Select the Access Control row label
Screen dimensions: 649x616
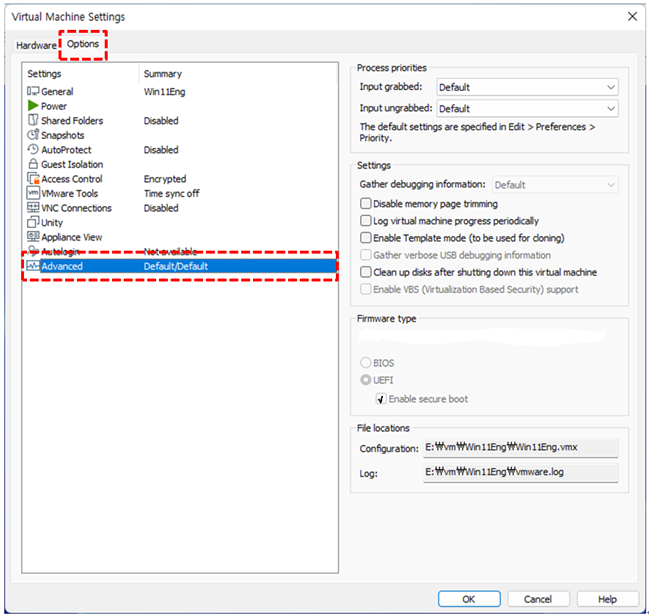pos(72,179)
